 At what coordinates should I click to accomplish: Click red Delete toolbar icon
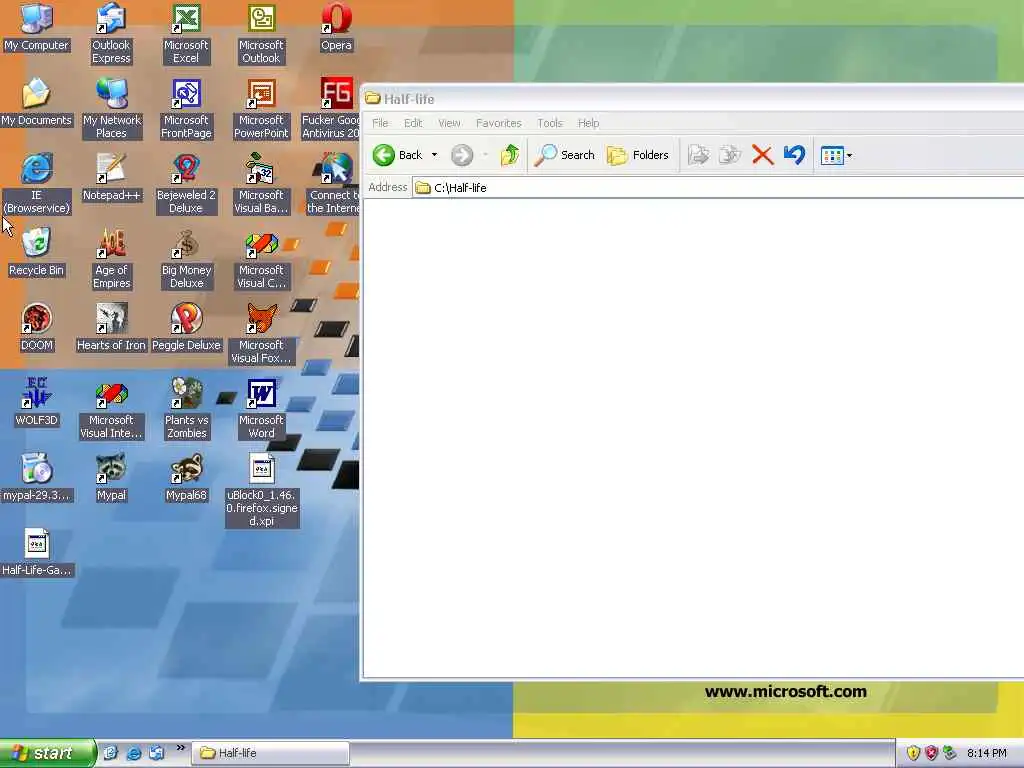pos(762,155)
